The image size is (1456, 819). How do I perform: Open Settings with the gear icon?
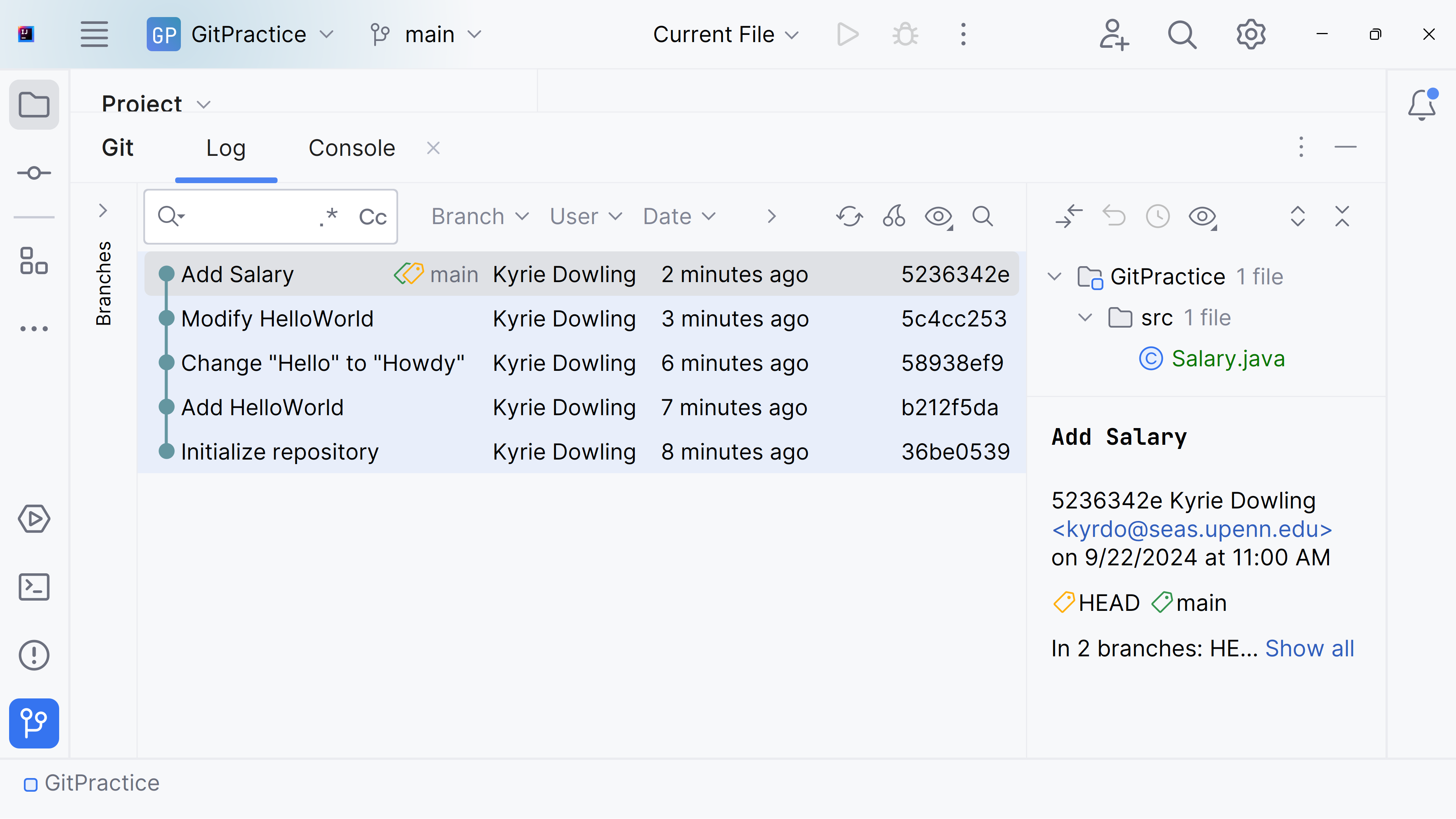(1251, 34)
